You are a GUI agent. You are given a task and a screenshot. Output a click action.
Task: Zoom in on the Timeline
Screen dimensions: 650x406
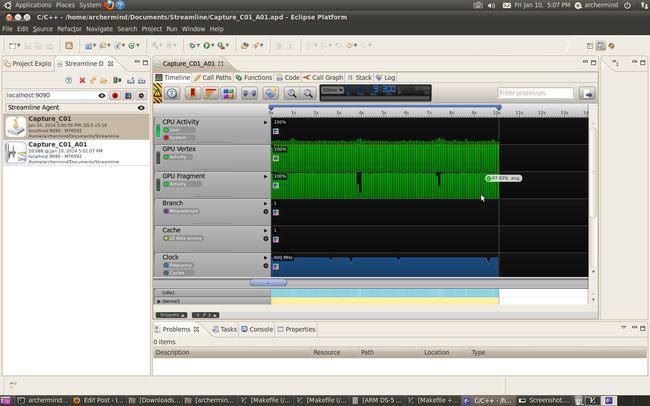coord(292,93)
